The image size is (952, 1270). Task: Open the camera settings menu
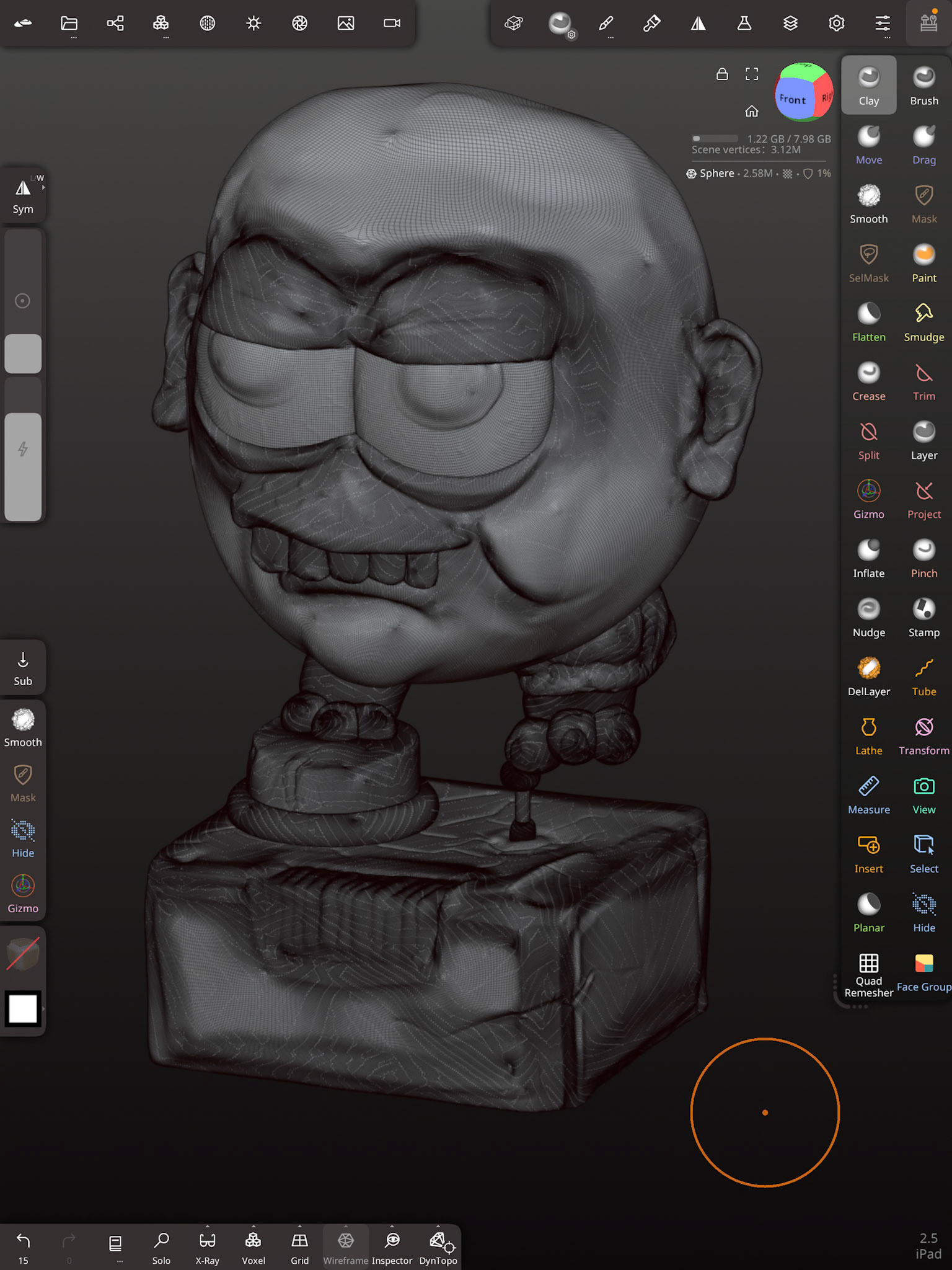392,24
